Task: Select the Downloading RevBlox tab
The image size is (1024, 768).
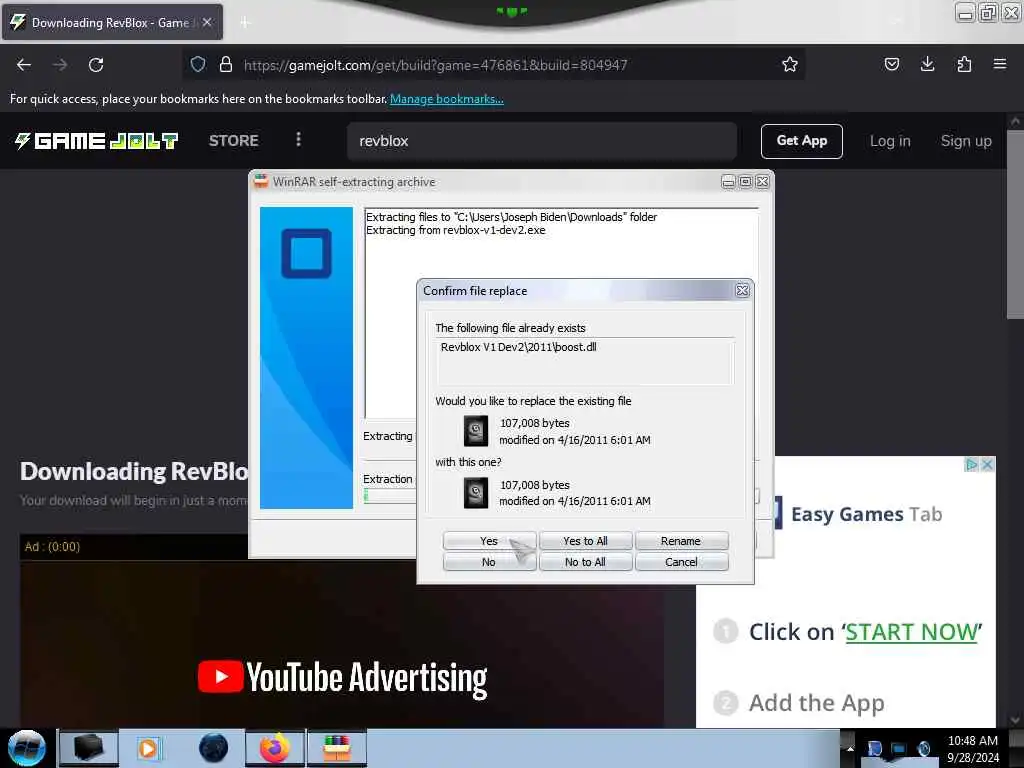Action: point(112,22)
